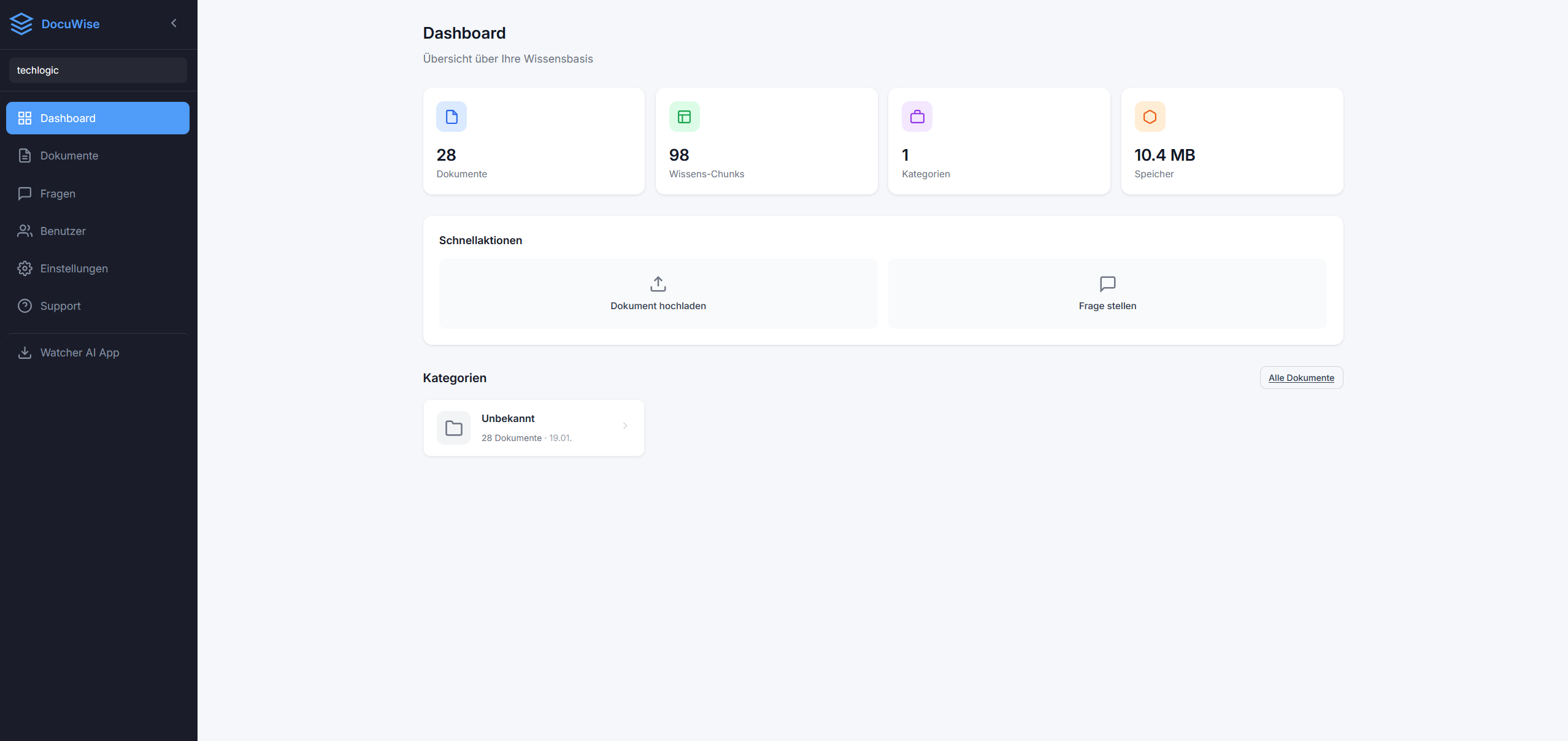The width and height of the screenshot is (1568, 741).
Task: Click the DocuWise logo icon
Action: tap(22, 24)
